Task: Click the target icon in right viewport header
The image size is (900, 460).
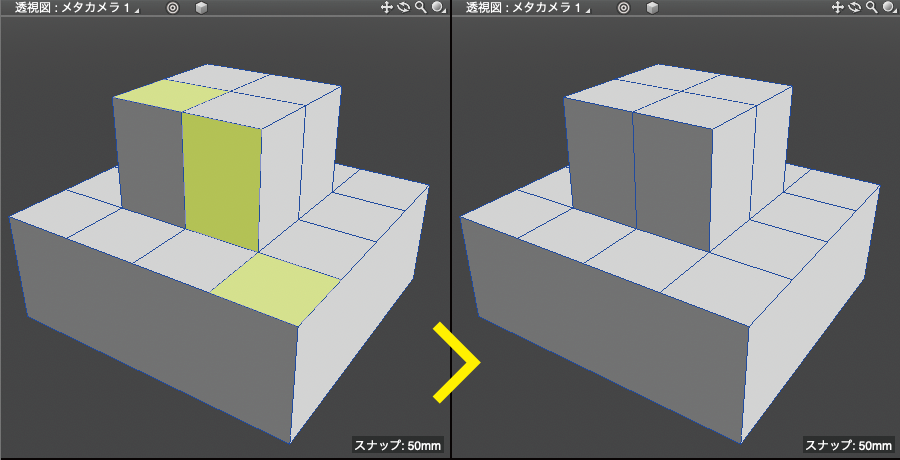Action: [623, 7]
